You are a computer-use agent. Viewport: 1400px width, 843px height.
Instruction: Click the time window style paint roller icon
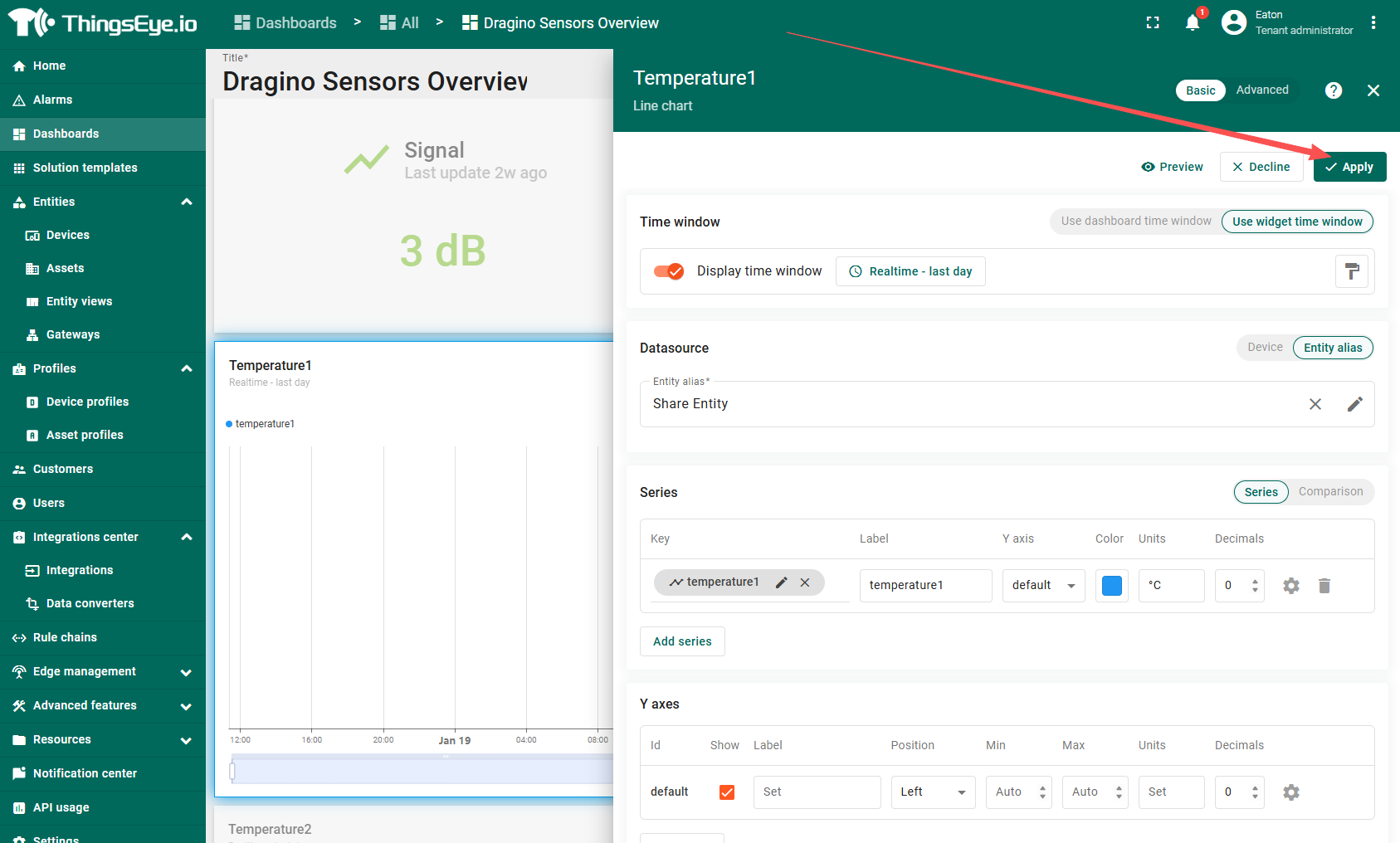click(x=1351, y=271)
